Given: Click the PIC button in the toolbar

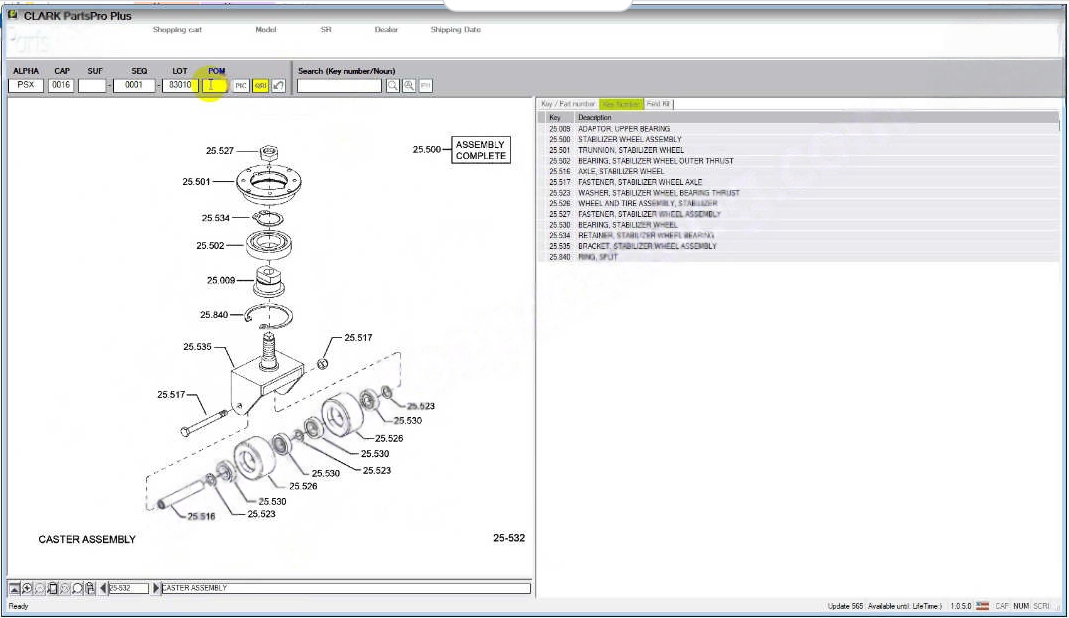Looking at the screenshot, I should click(241, 86).
